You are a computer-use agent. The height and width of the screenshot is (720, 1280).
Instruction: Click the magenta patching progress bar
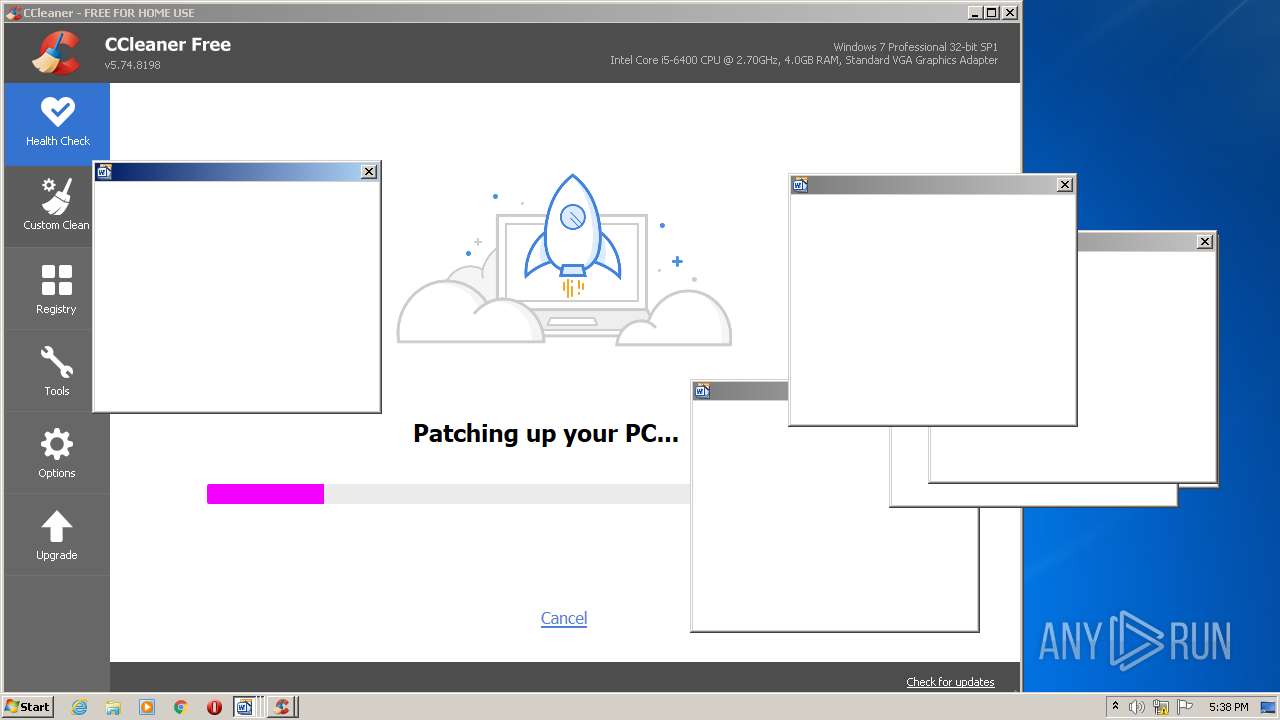265,494
